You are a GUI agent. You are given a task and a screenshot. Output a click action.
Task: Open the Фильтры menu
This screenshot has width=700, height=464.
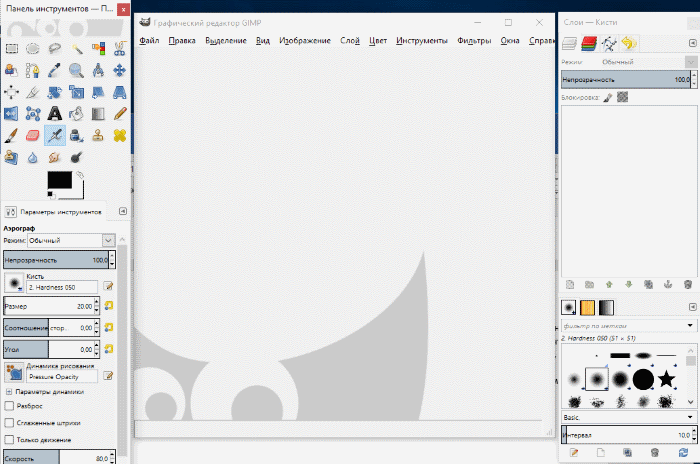pos(473,41)
